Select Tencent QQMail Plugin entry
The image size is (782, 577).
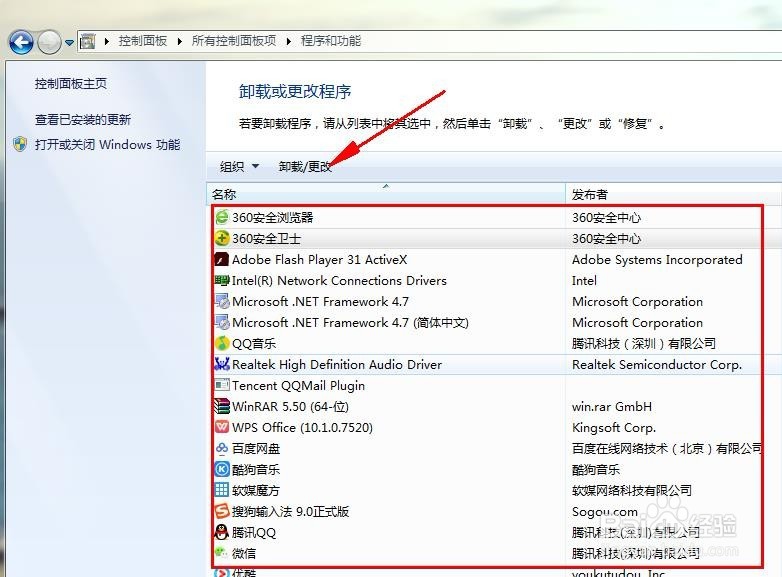[x=298, y=385]
